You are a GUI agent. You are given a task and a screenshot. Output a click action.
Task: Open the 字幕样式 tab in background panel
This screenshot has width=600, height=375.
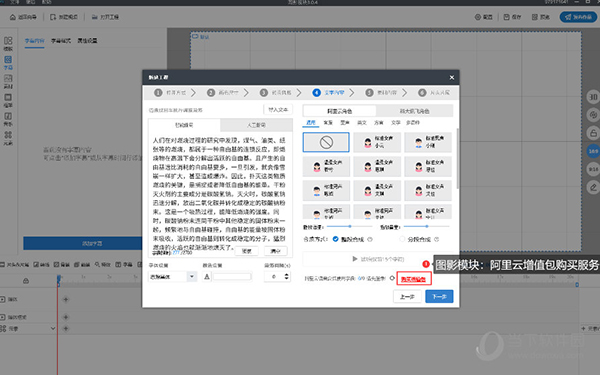click(x=61, y=41)
